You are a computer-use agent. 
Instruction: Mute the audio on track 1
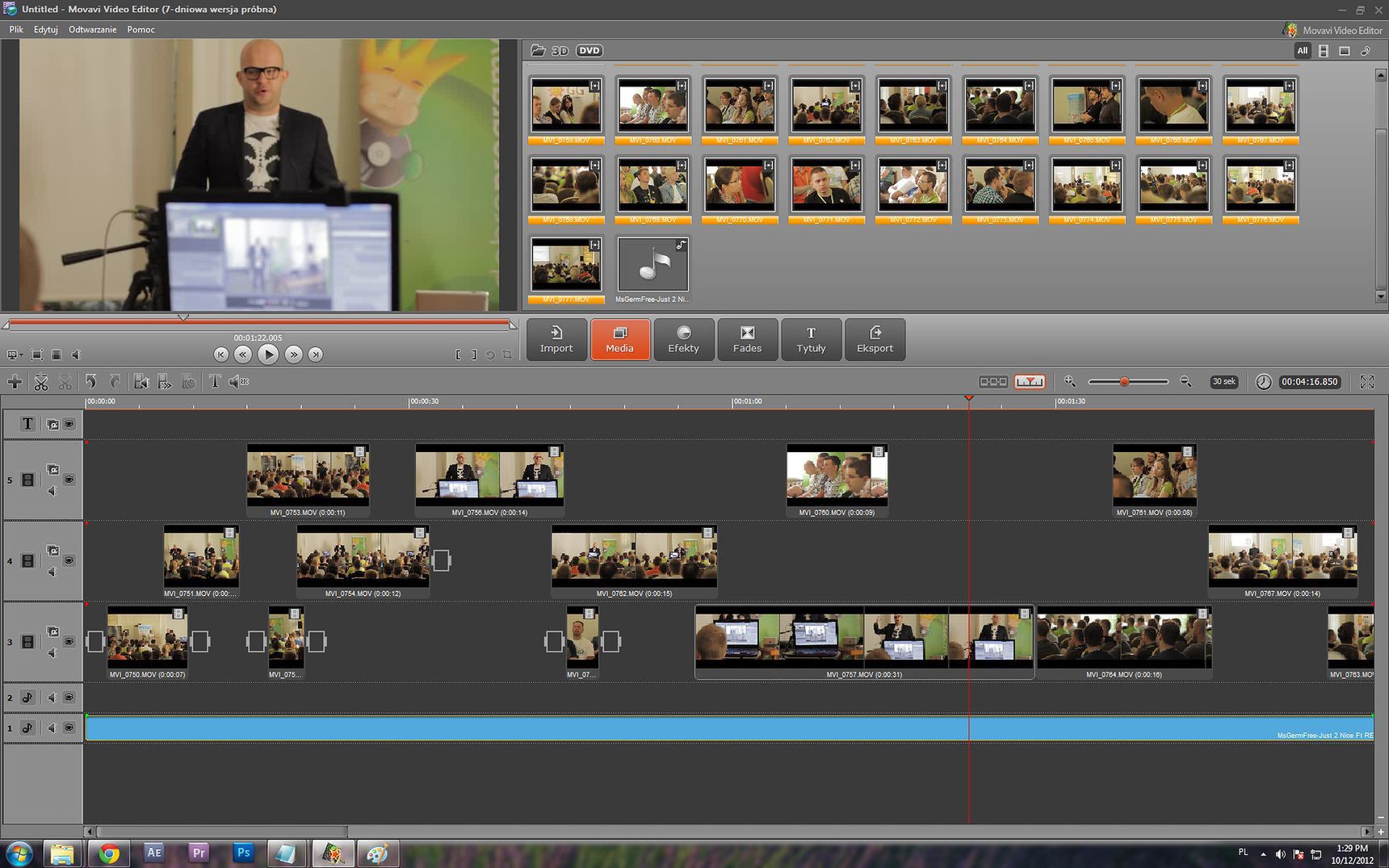click(x=51, y=728)
